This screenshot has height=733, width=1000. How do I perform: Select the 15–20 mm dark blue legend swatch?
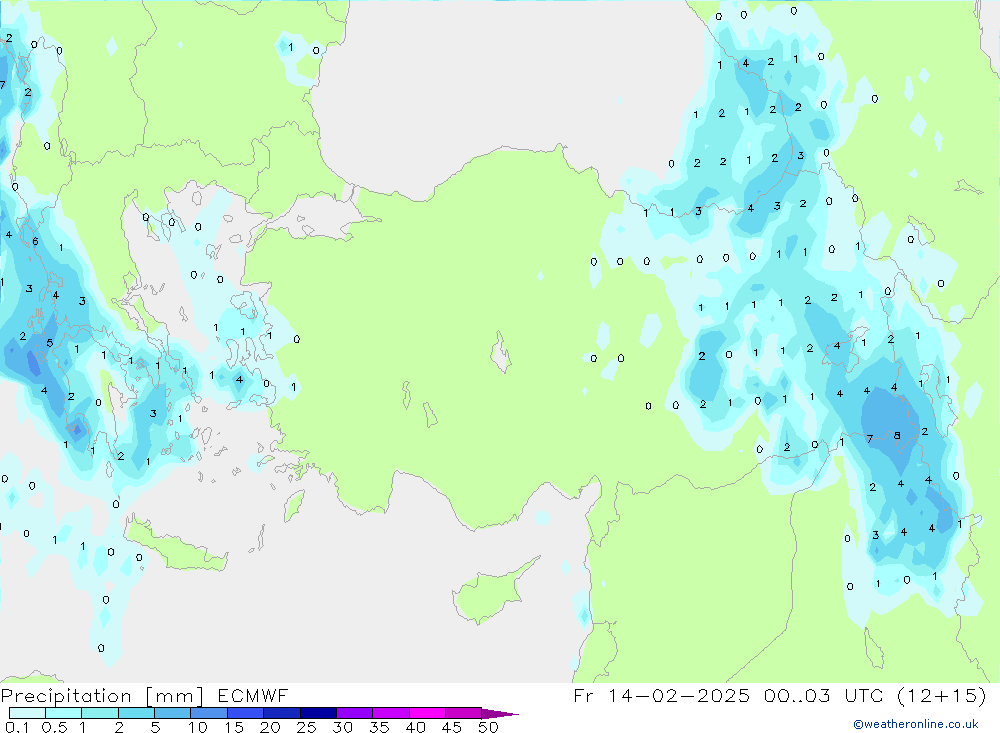click(x=246, y=713)
